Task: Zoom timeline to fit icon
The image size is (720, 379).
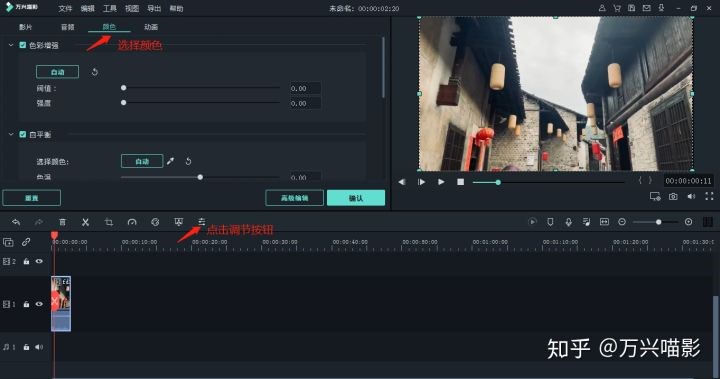Action: coord(604,222)
